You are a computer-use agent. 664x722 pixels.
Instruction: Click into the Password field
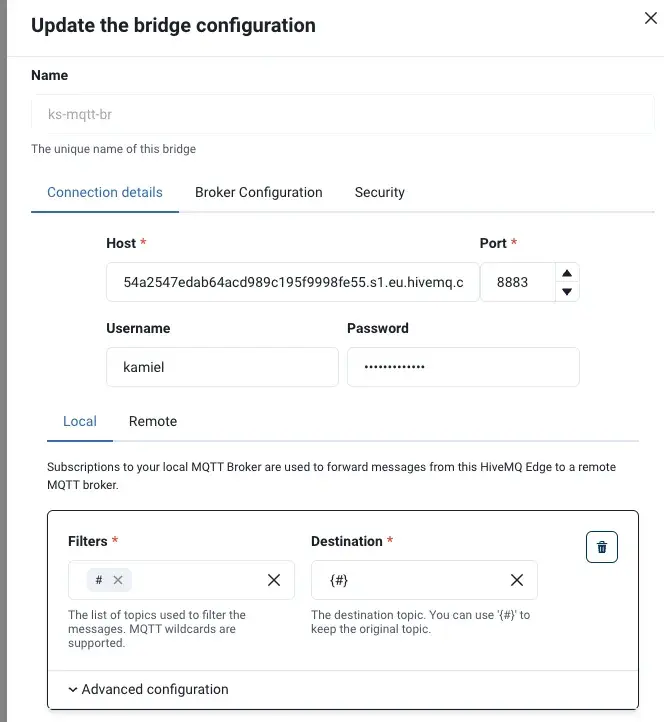coord(463,367)
